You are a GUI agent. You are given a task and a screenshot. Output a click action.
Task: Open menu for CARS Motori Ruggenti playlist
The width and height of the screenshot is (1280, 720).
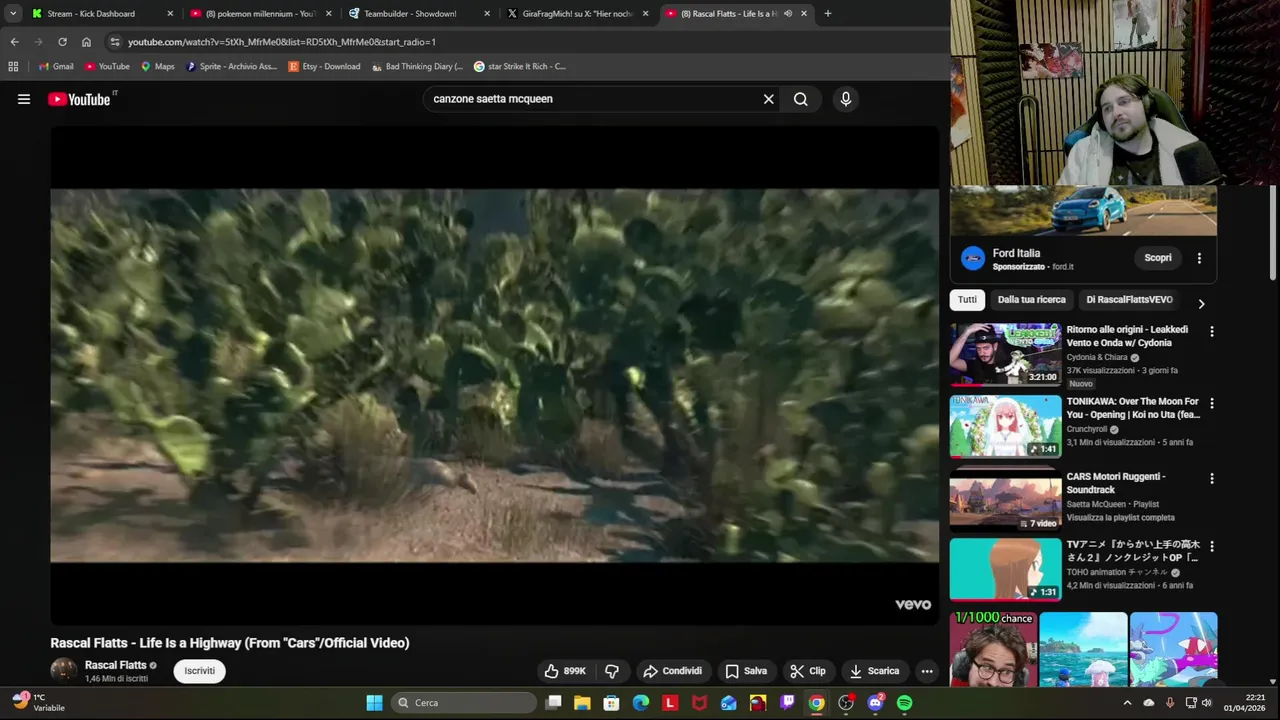[x=1212, y=478]
